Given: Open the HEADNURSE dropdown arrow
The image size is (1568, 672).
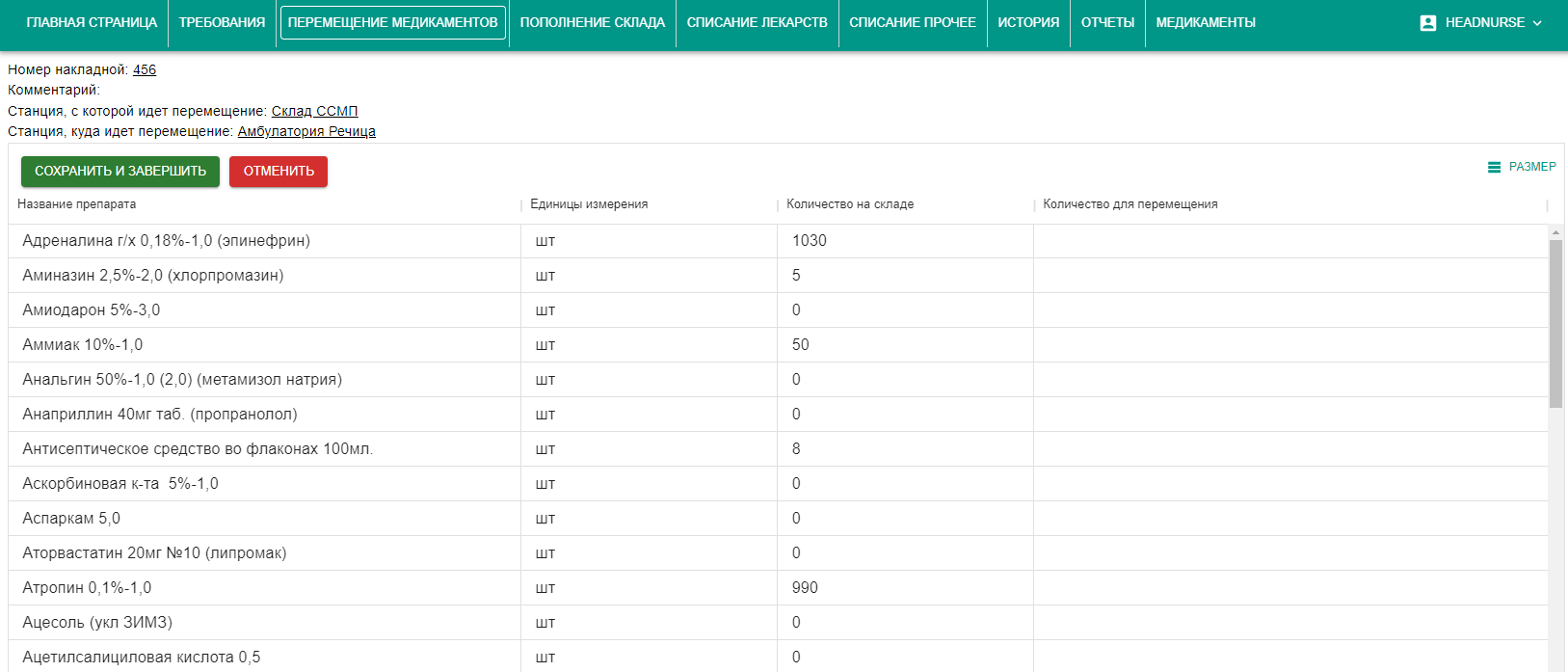Looking at the screenshot, I should [x=1537, y=22].
